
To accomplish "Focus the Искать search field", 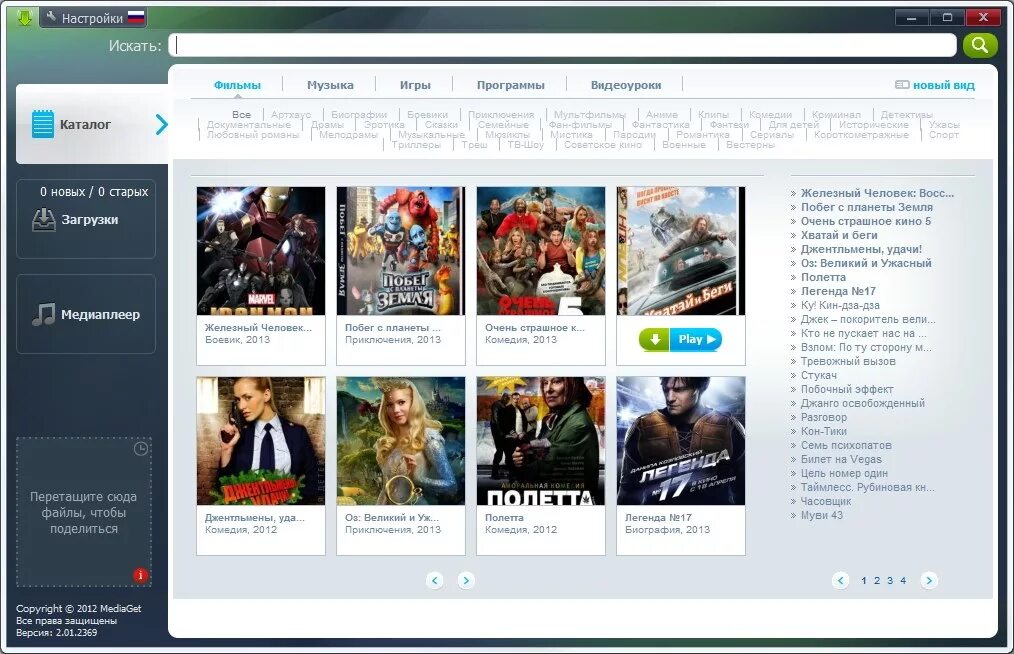I will tap(562, 45).
